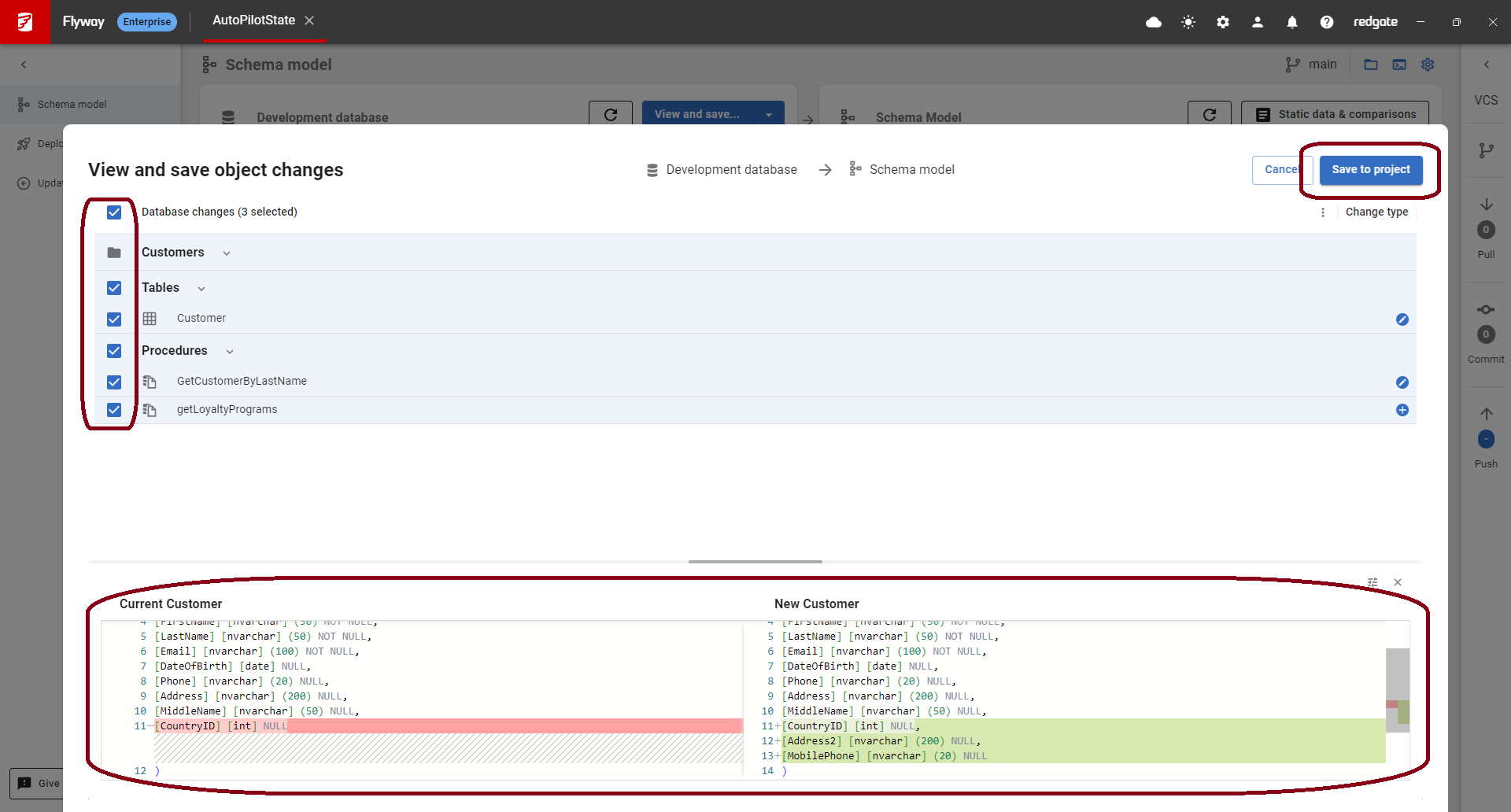The height and width of the screenshot is (812, 1511).
Task: Open settings gear in the title bar
Action: pyautogui.click(x=1223, y=22)
